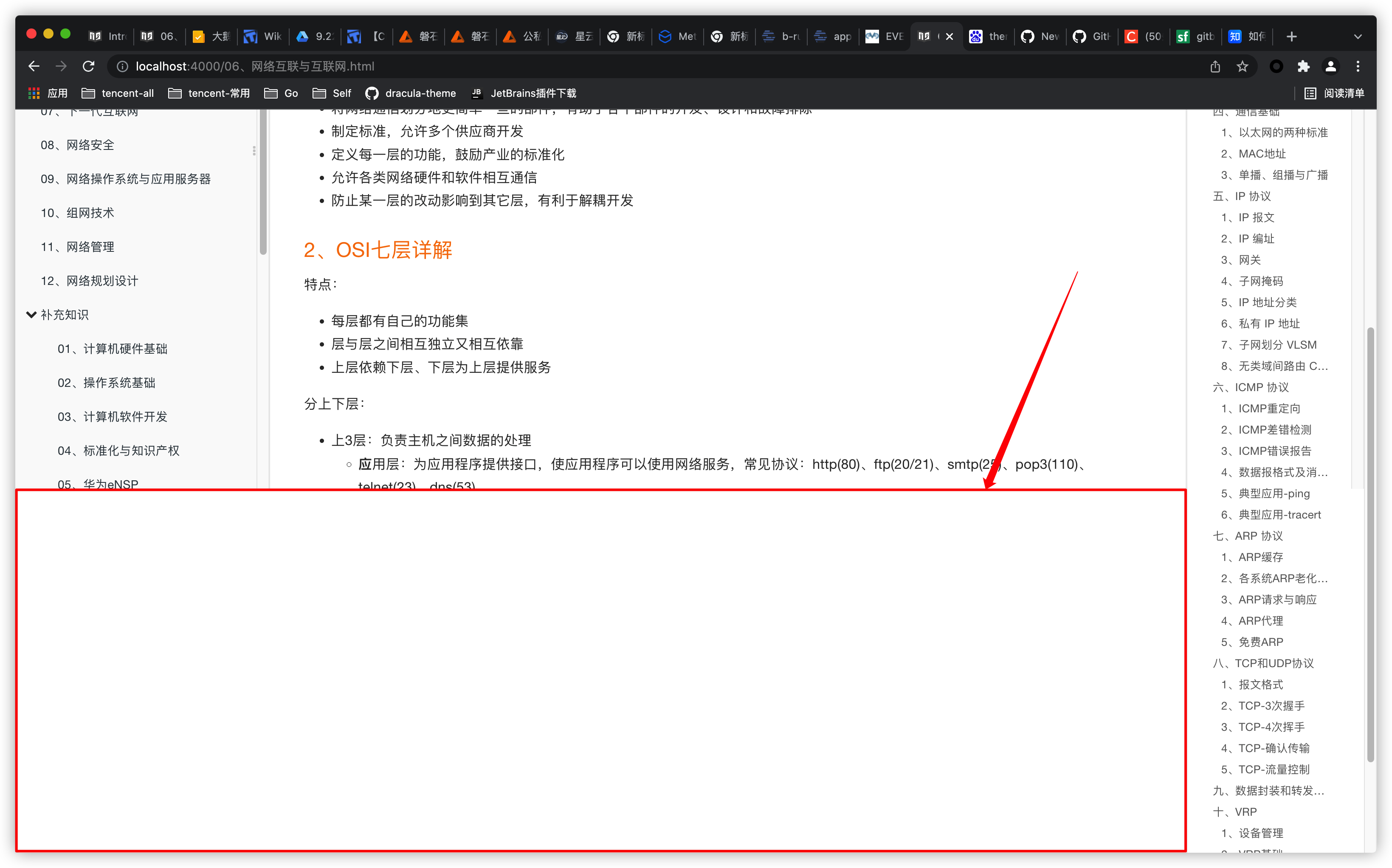Click the site info icon before localhost

pos(122,67)
